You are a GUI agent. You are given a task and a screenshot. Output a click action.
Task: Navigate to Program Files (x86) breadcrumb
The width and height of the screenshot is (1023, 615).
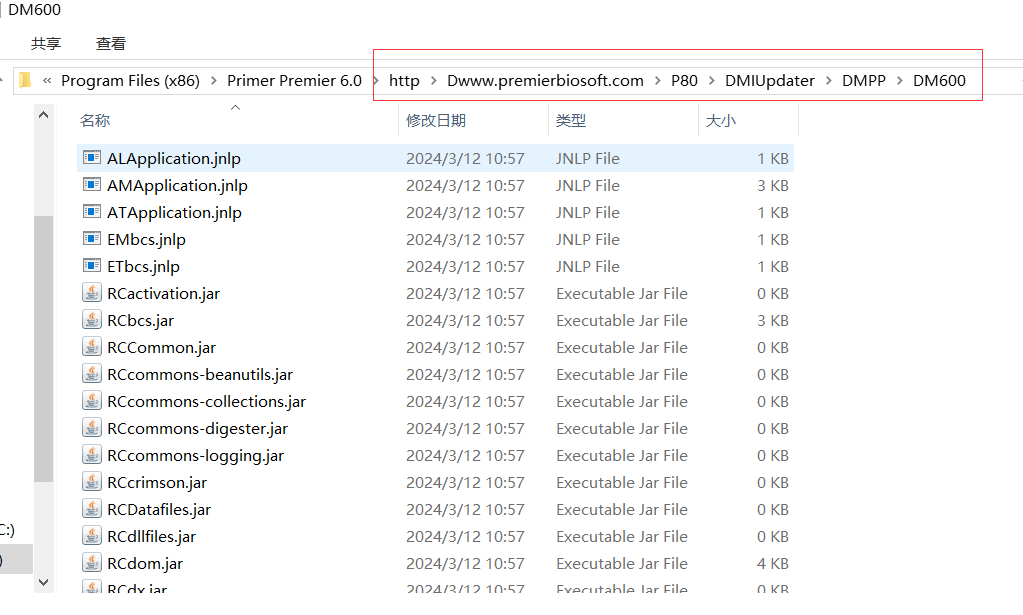(x=130, y=80)
